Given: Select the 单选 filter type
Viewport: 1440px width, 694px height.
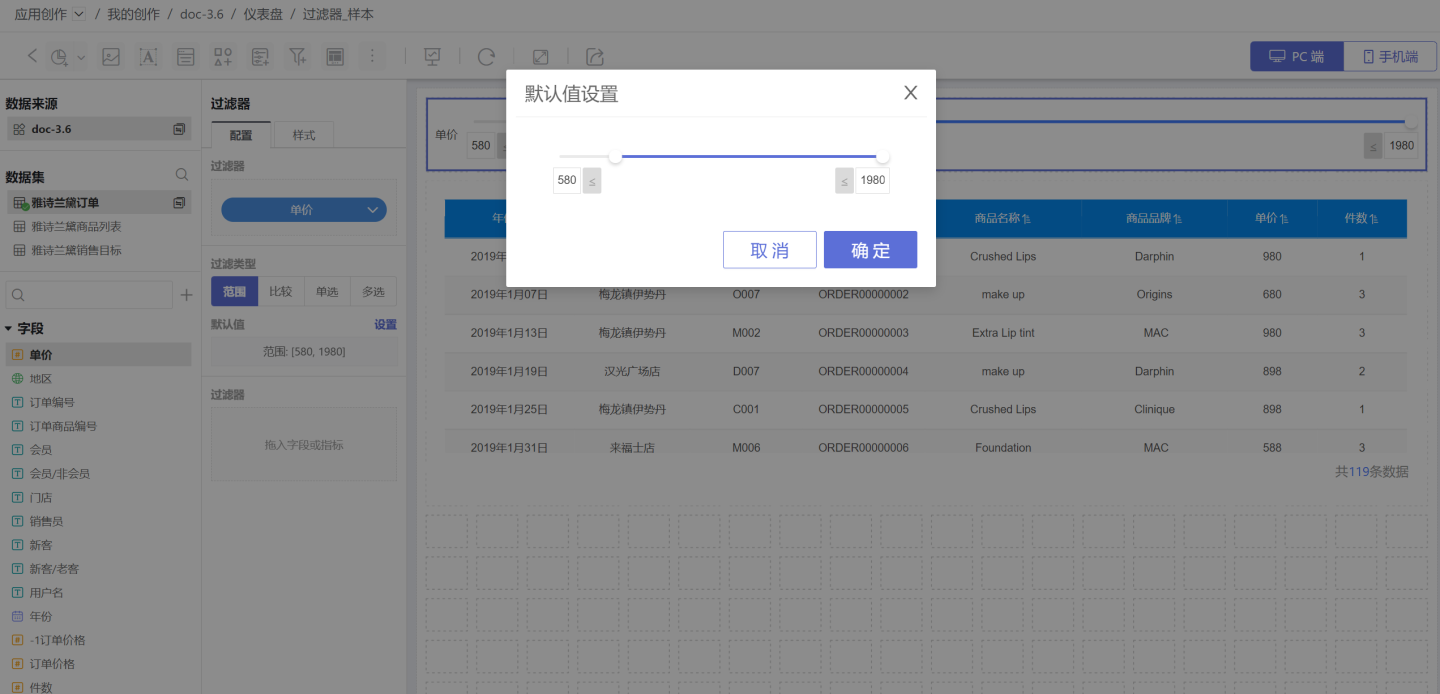Looking at the screenshot, I should pyautogui.click(x=327, y=292).
